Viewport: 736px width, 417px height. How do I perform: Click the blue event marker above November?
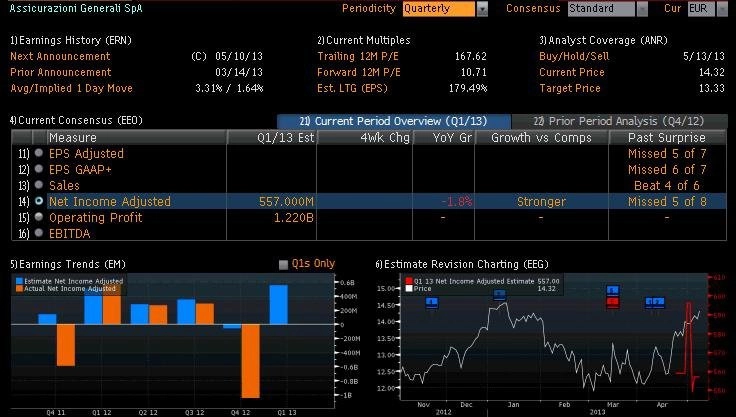coord(432,302)
